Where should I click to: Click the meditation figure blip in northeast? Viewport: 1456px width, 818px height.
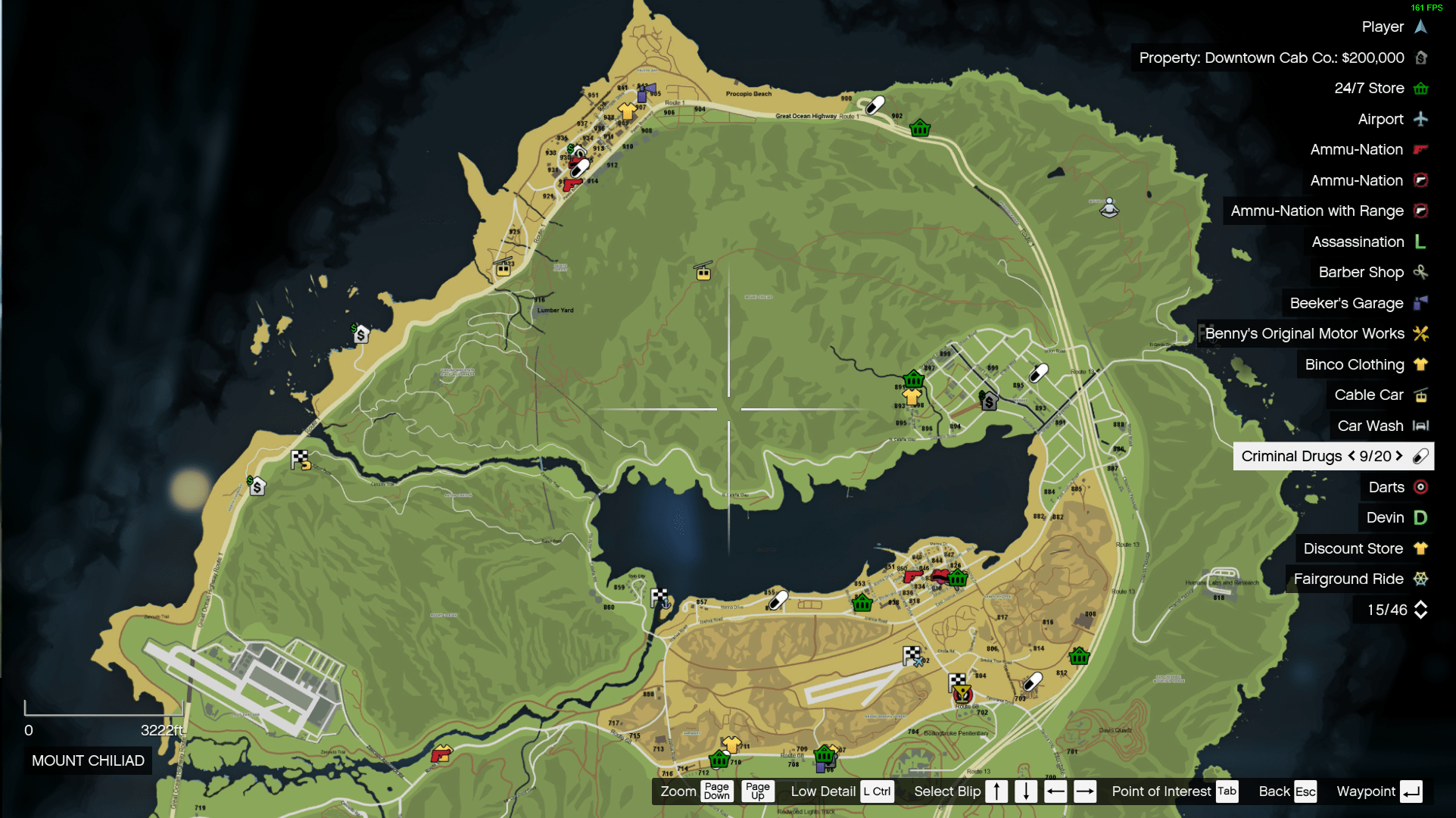point(1109,207)
